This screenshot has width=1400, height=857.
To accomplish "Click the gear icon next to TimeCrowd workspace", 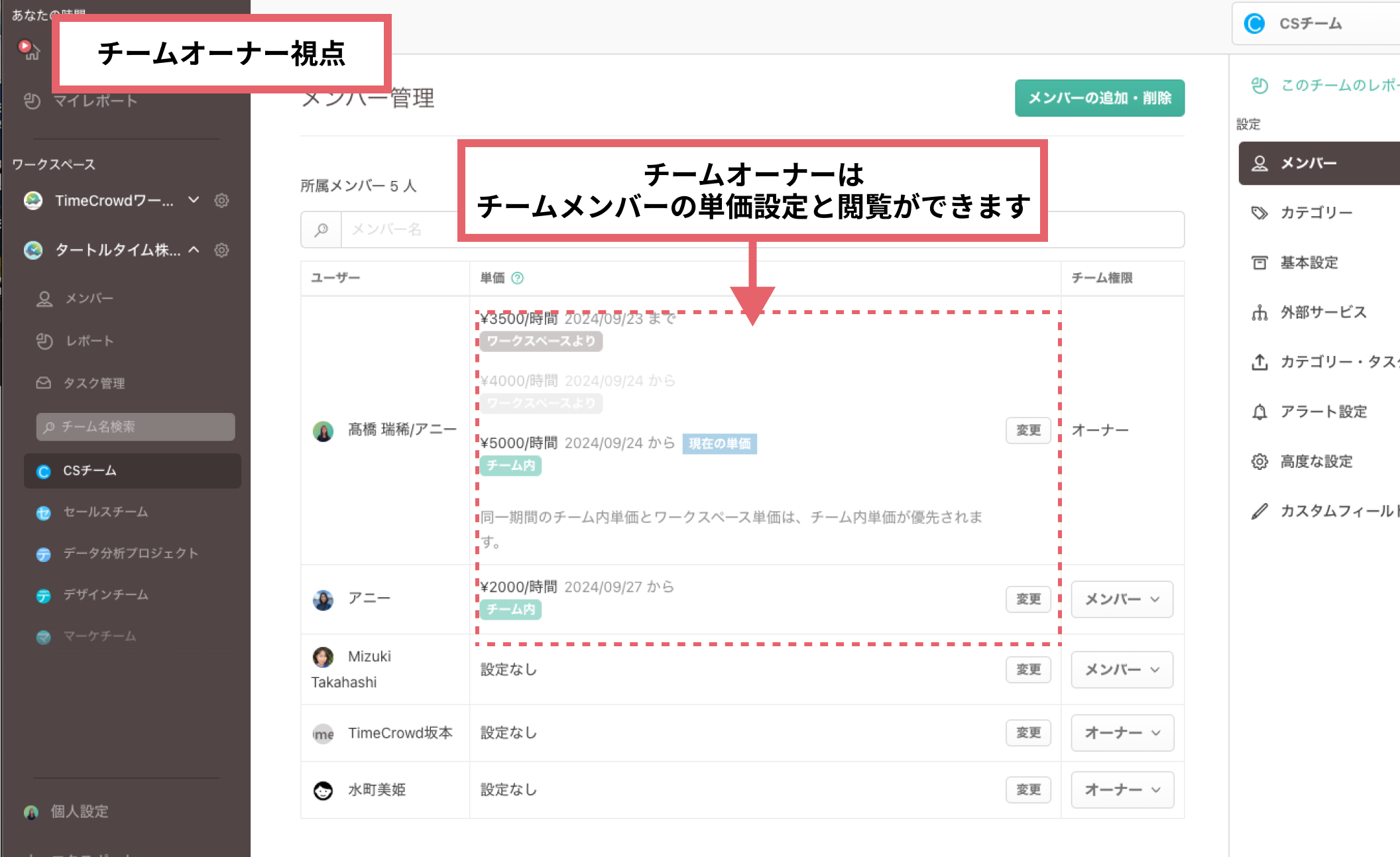I will click(221, 200).
